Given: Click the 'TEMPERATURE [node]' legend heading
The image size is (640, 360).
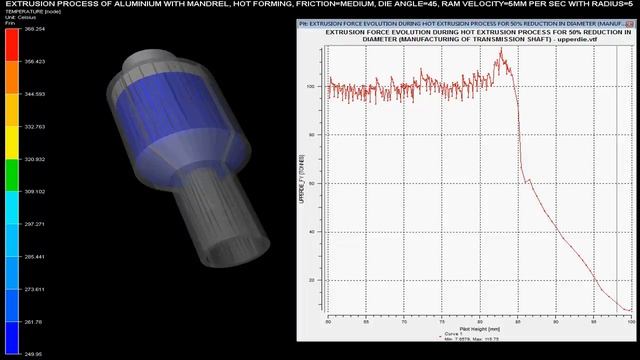Looking at the screenshot, I should 33,12.
